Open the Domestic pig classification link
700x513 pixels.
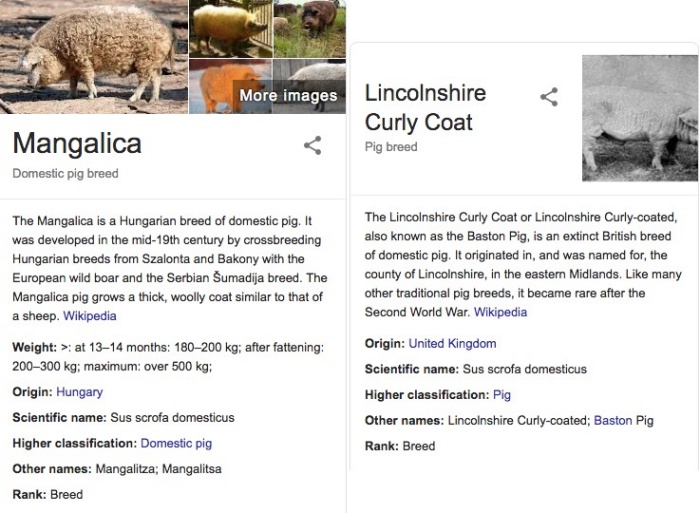click(x=176, y=443)
